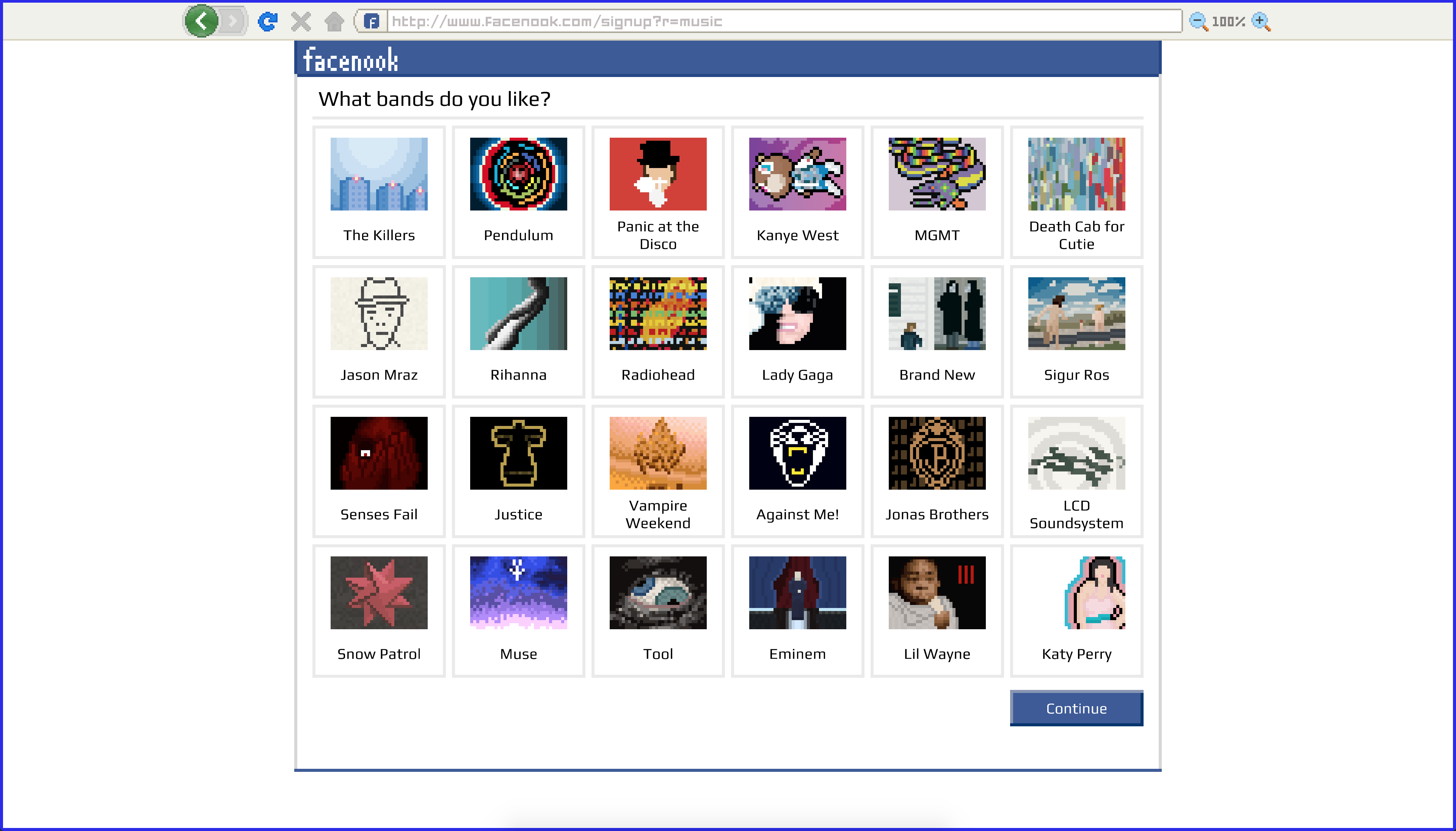
Task: Click the grey browser forward arrow
Action: (x=233, y=22)
